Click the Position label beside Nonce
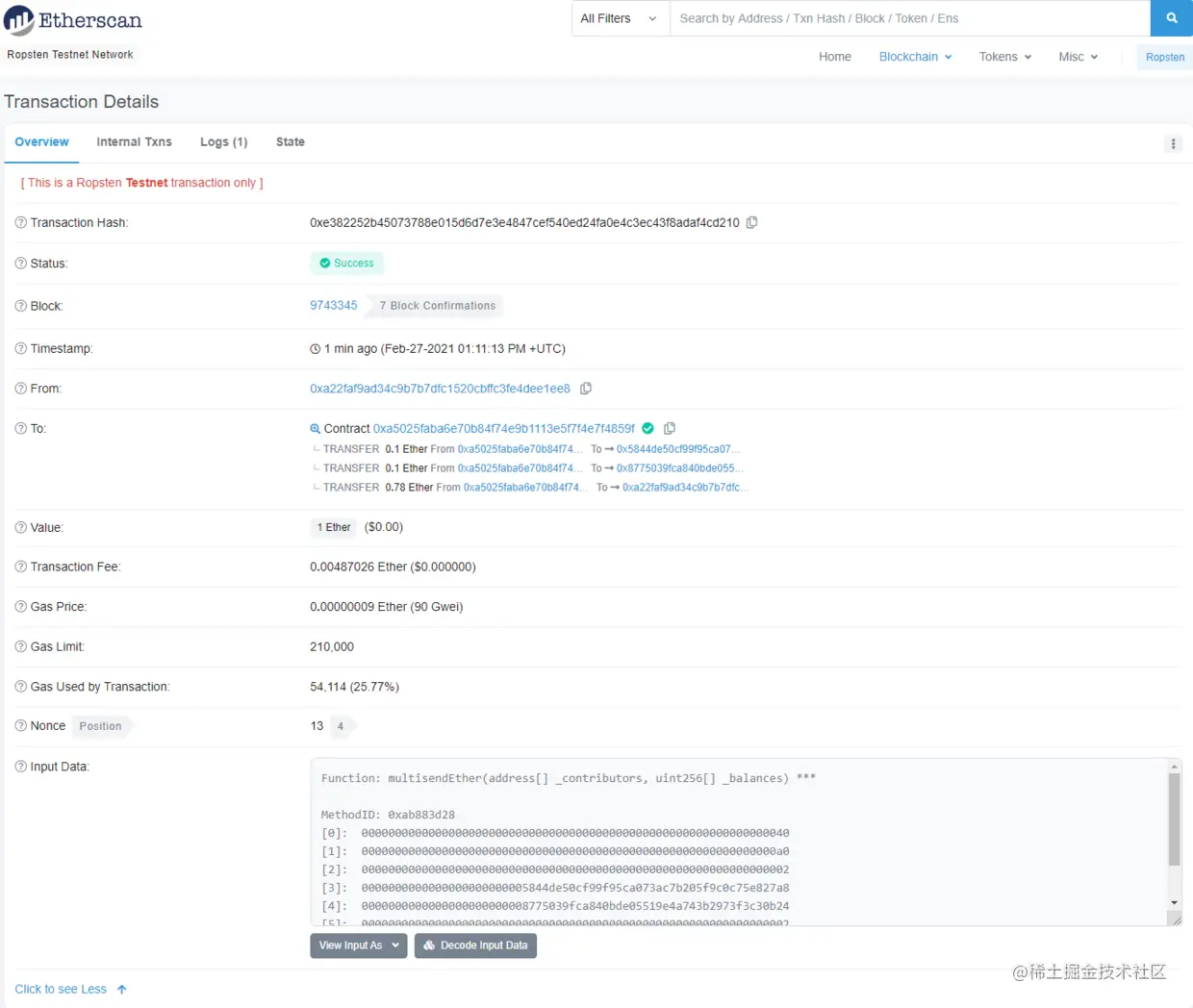Viewport: 1193px width, 1008px height. (100, 726)
